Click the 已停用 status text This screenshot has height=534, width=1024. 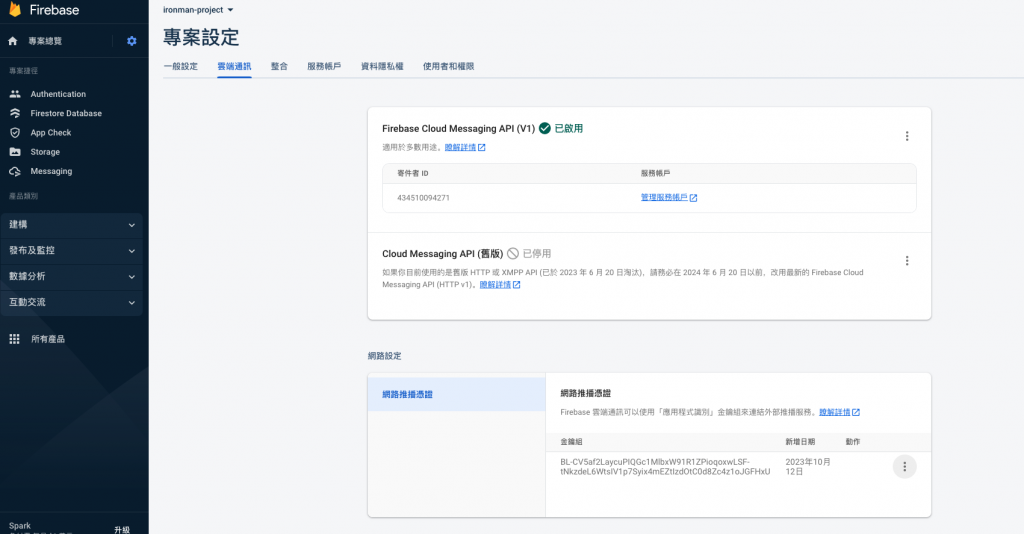(x=537, y=253)
